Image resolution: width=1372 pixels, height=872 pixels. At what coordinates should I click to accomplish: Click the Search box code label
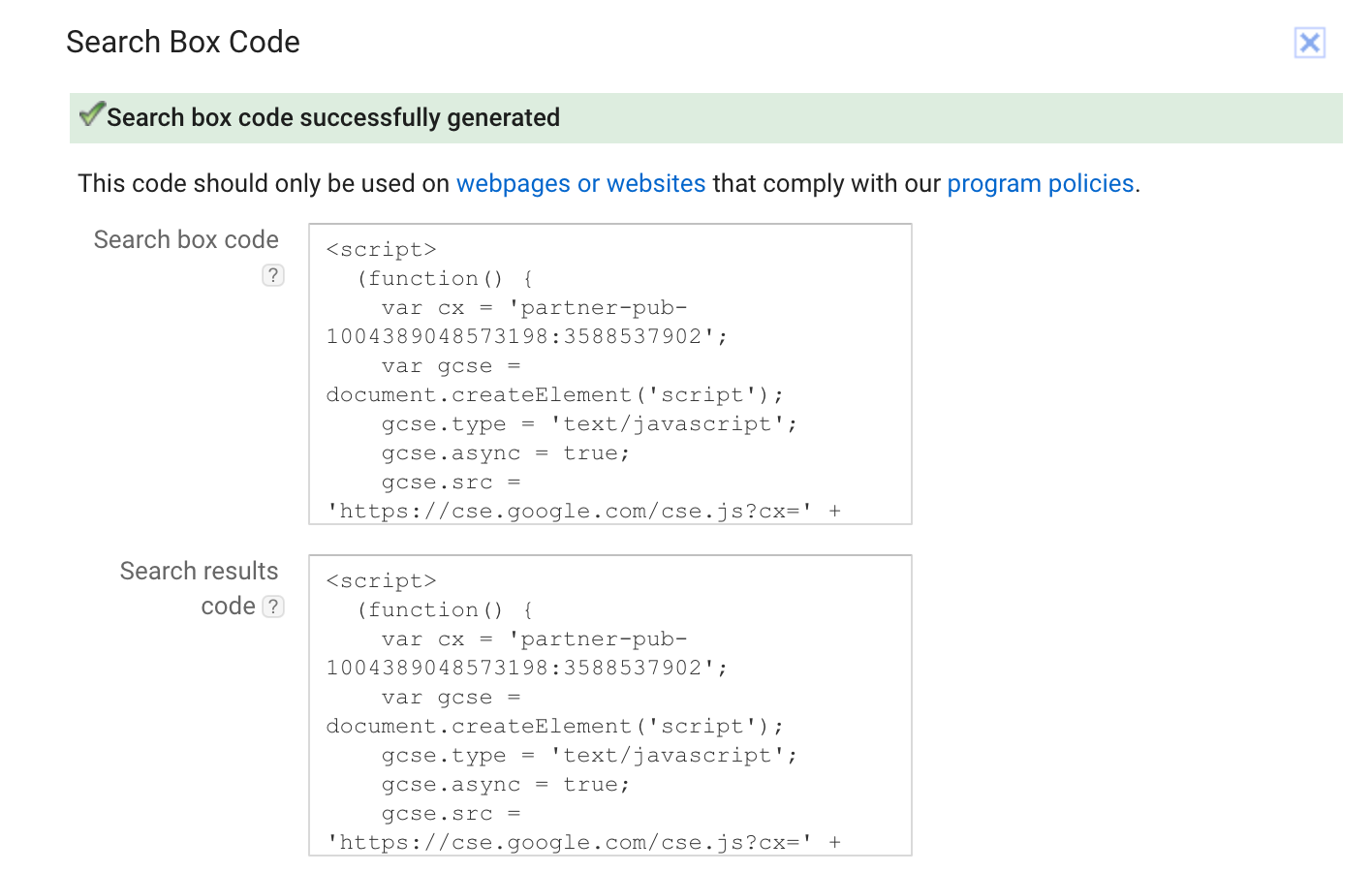point(186,239)
